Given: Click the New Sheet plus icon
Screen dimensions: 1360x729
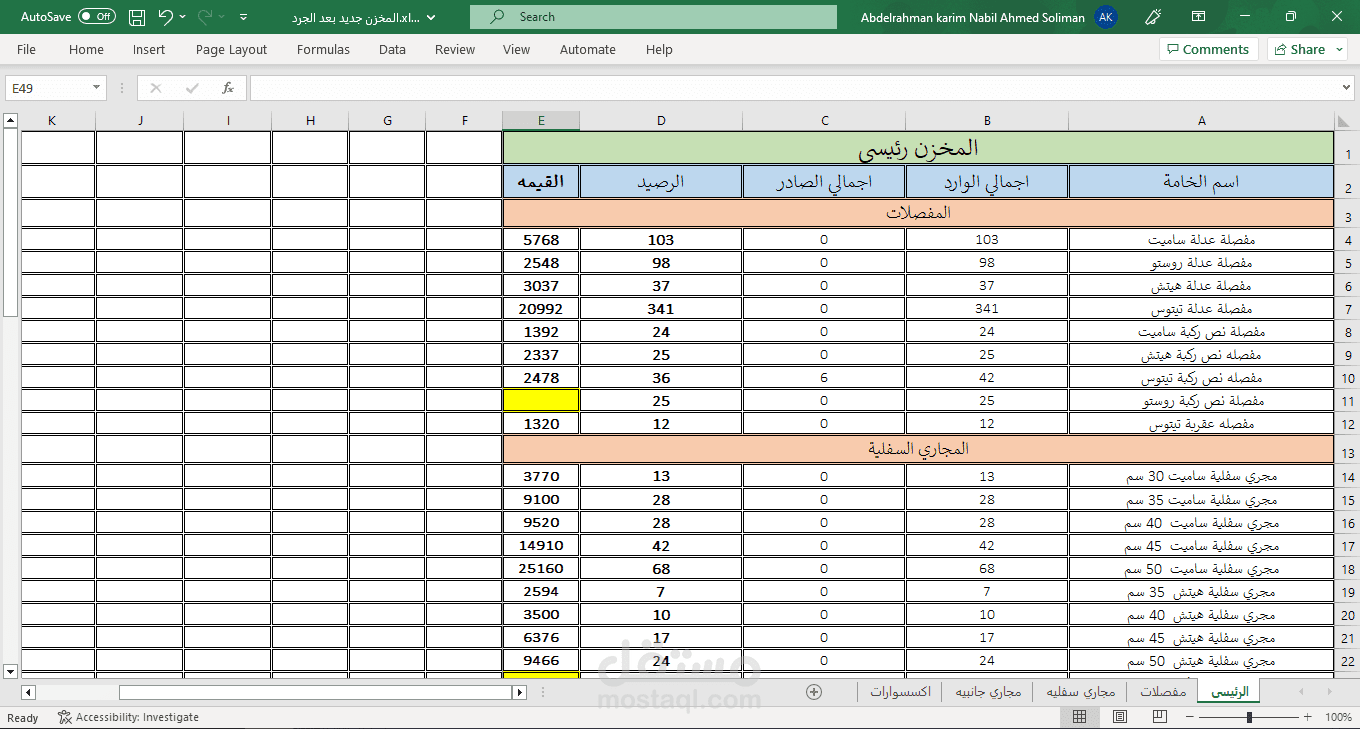Looking at the screenshot, I should [814, 691].
